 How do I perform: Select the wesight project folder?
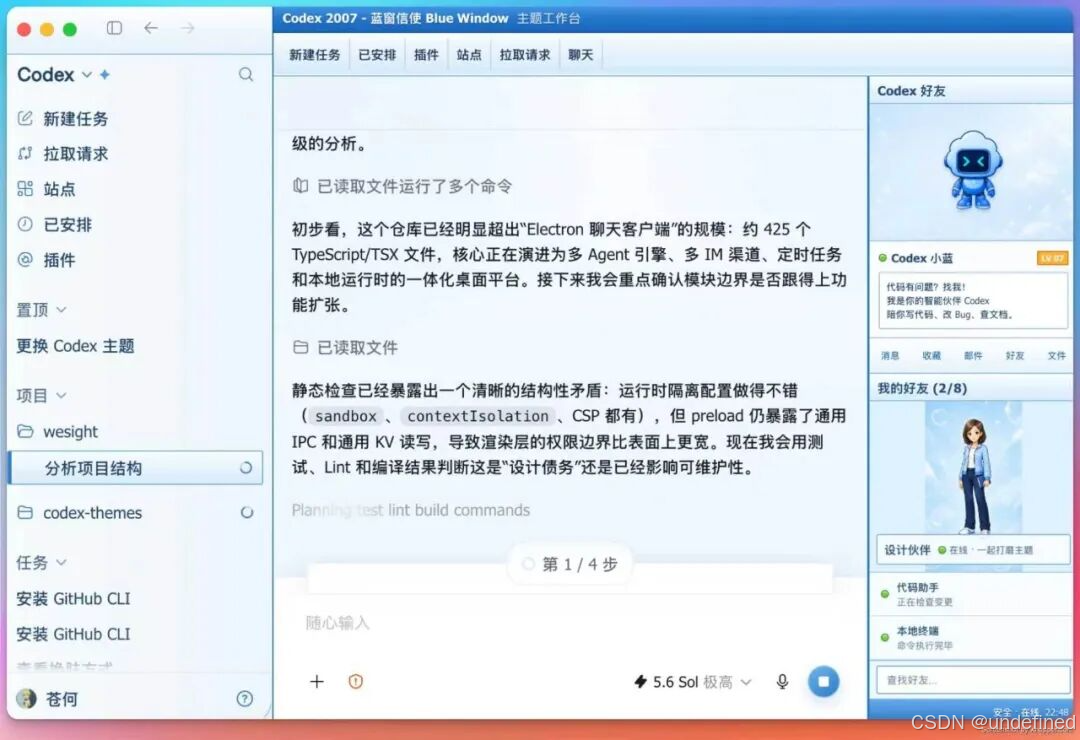[70, 432]
